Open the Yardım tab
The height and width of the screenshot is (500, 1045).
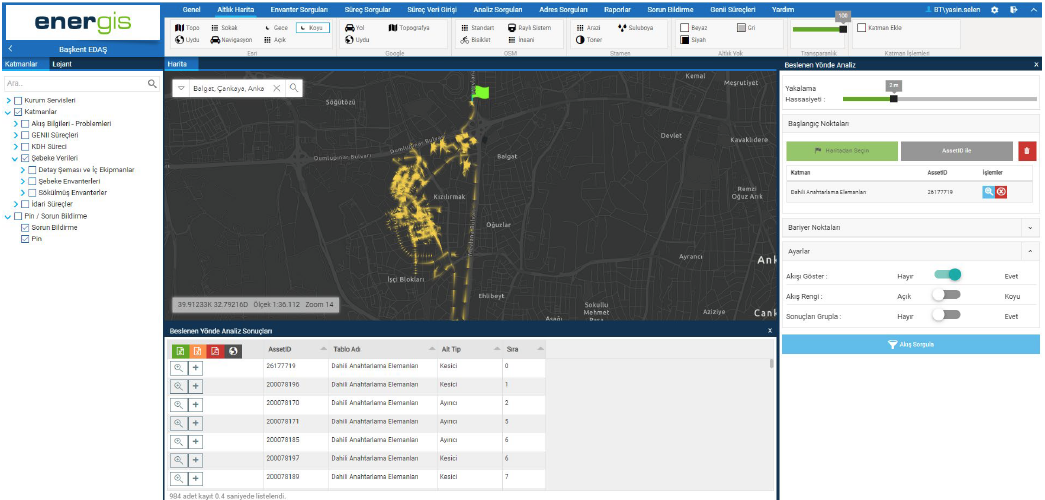coord(782,10)
